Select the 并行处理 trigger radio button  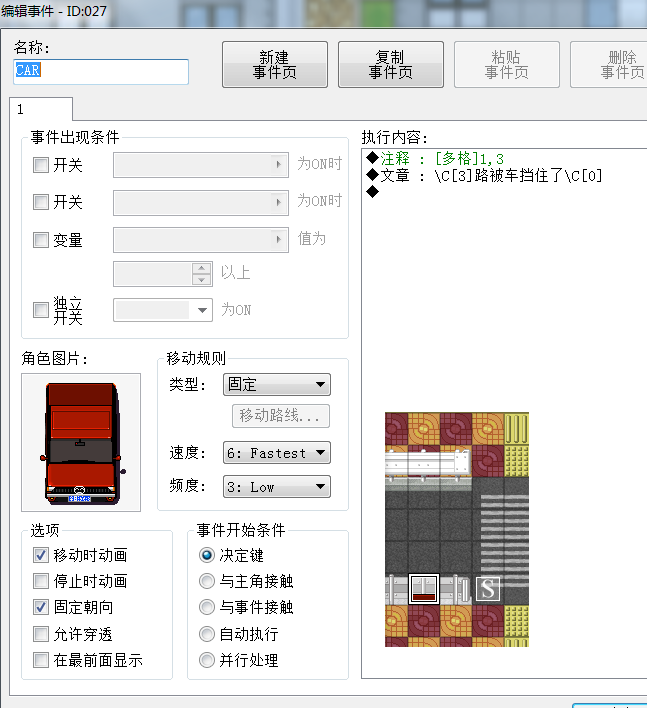[207, 660]
